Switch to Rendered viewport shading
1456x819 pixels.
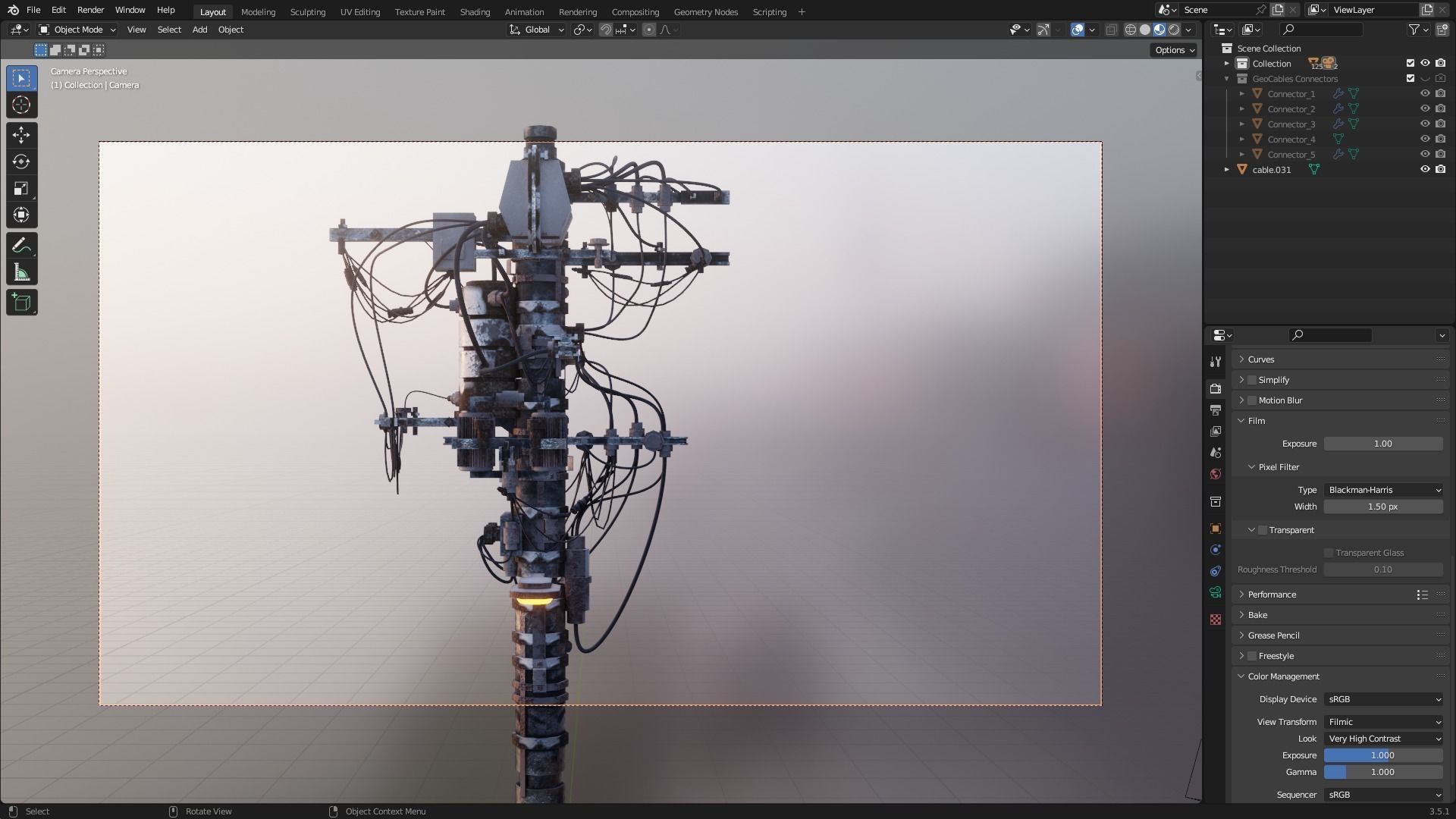pos(1174,30)
